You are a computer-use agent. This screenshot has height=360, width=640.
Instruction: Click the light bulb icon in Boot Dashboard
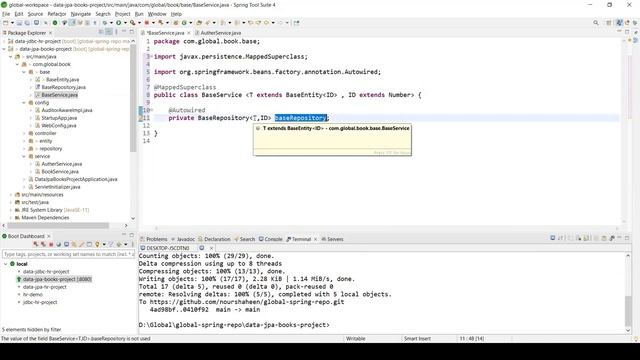[x=97, y=244]
